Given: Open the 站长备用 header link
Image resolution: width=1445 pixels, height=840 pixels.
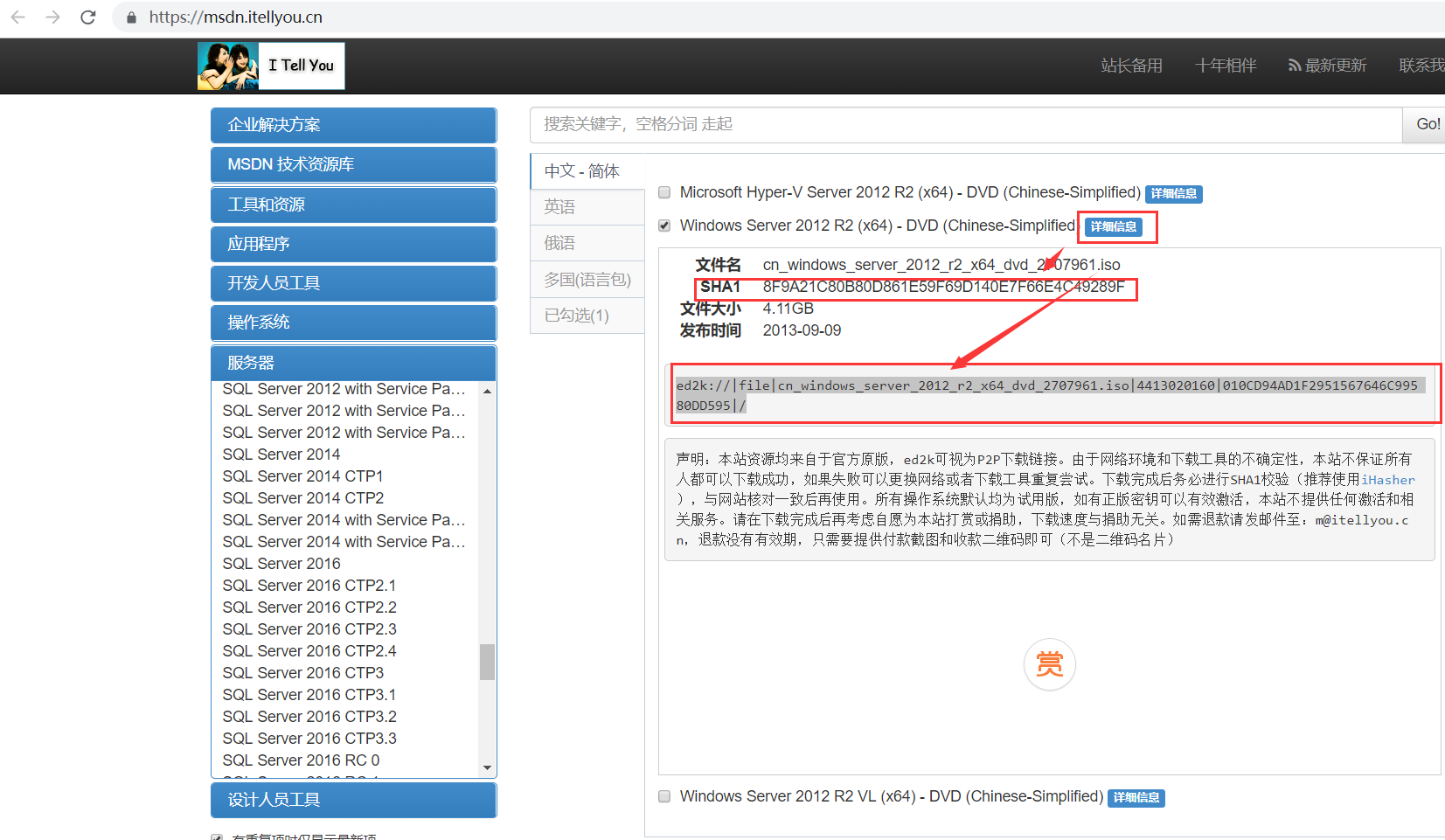Looking at the screenshot, I should [x=1131, y=66].
